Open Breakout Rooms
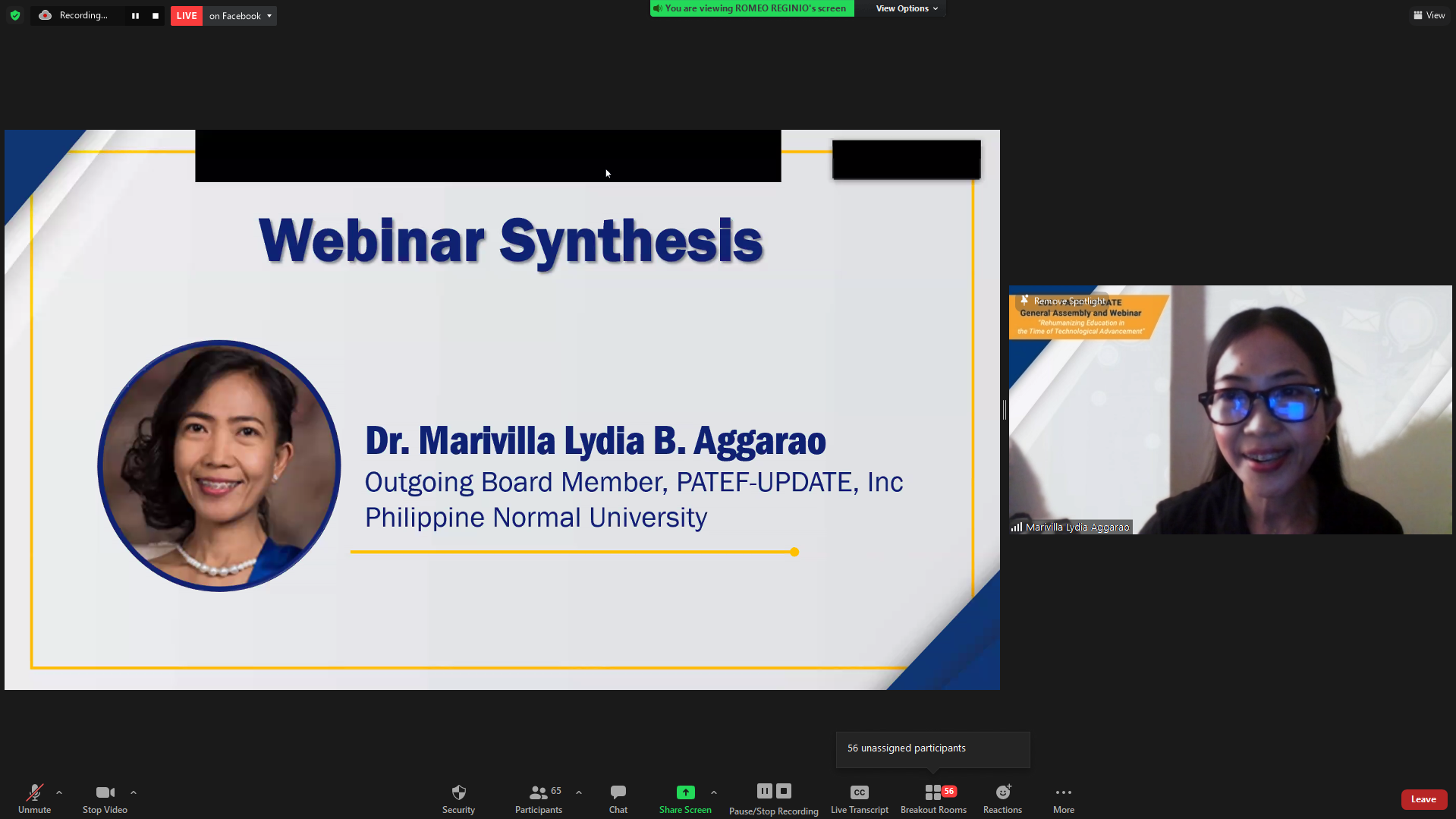The image size is (1456, 819). [933, 798]
